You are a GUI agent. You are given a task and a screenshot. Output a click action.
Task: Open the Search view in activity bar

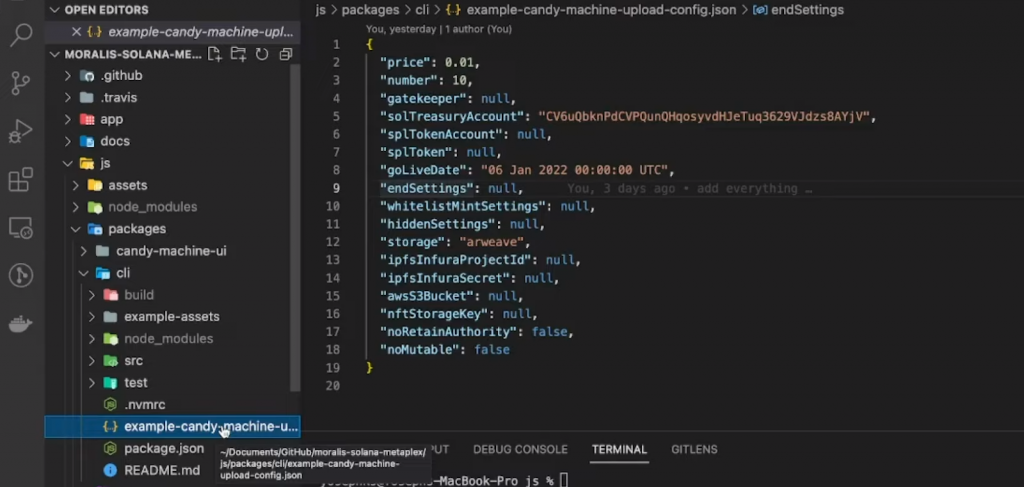tap(22, 35)
